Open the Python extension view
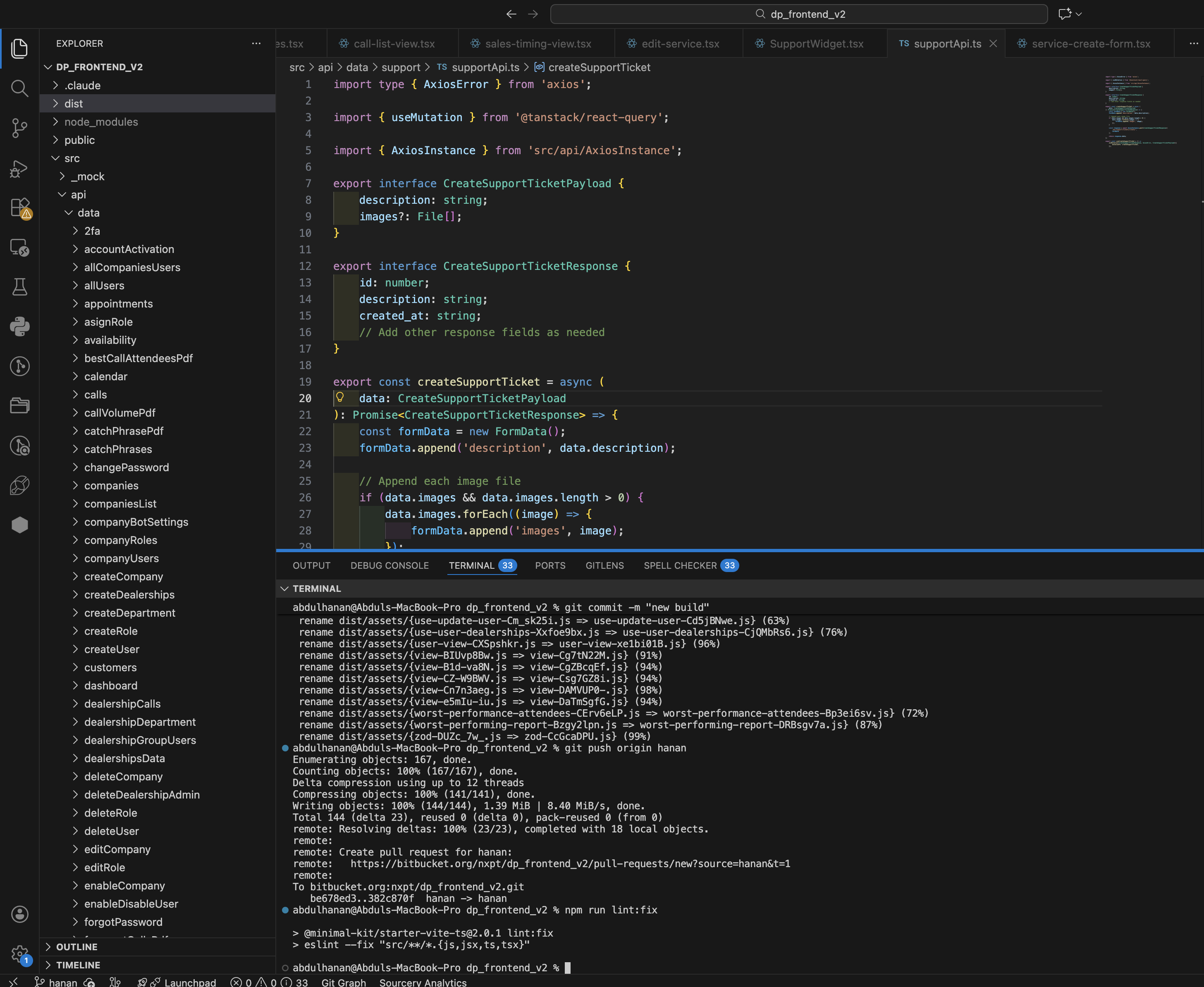The width and height of the screenshot is (1204, 987). click(x=19, y=327)
